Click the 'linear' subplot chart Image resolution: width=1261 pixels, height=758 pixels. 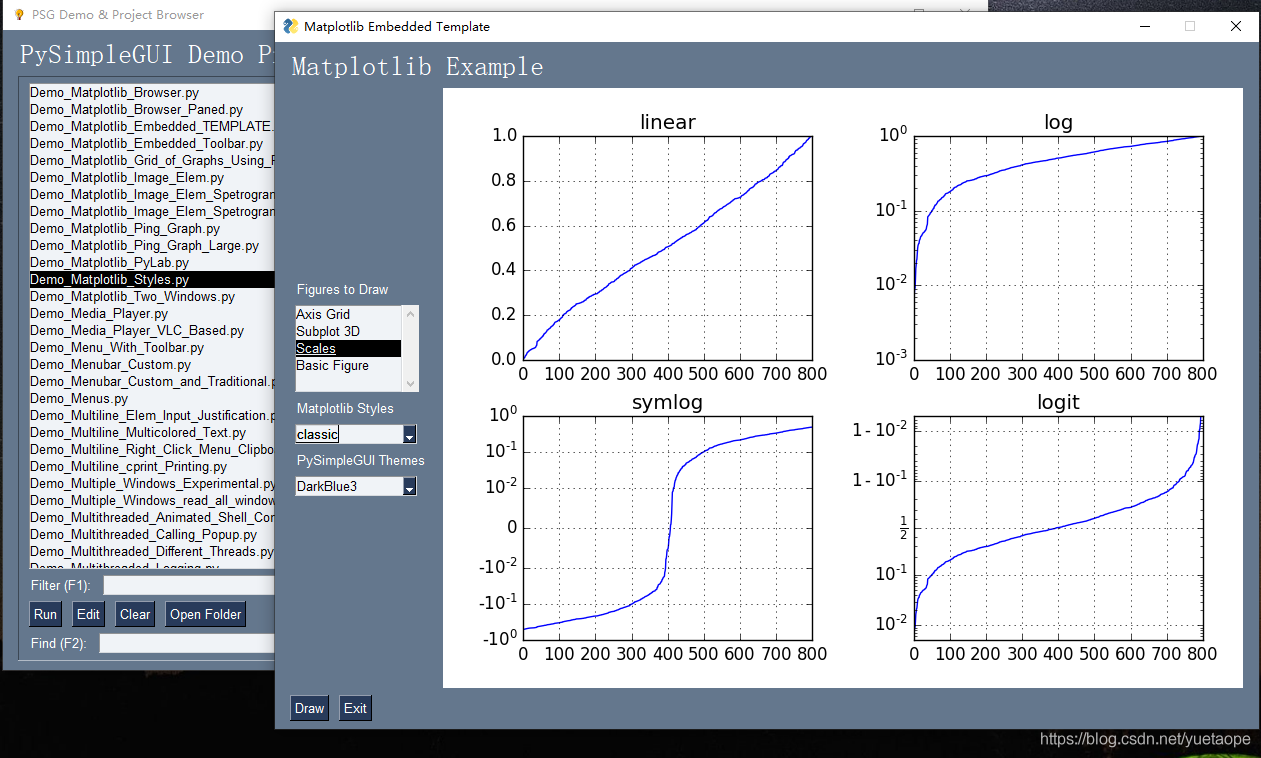point(667,248)
